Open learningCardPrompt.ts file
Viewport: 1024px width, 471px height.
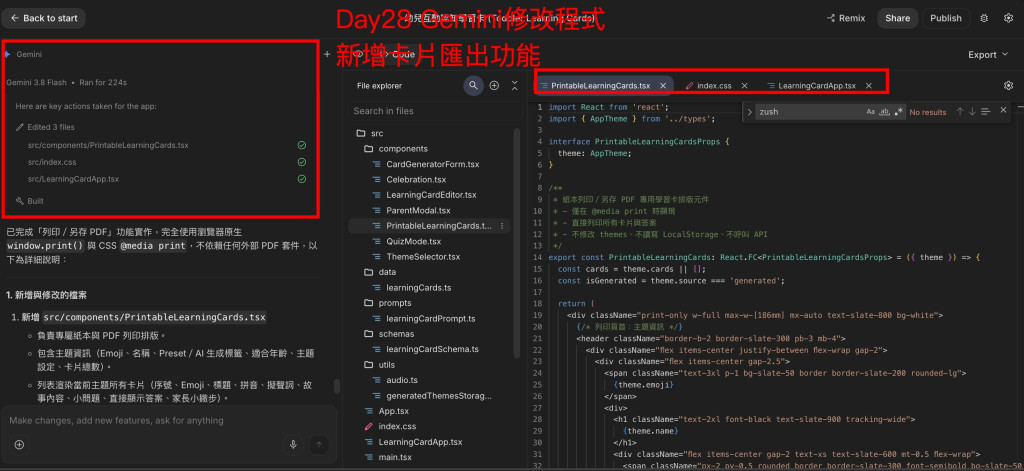[431, 318]
